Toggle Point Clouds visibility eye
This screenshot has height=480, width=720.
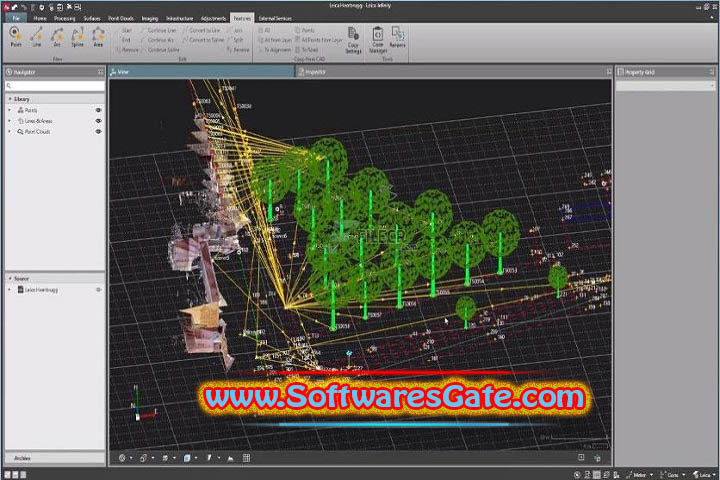tap(98, 131)
